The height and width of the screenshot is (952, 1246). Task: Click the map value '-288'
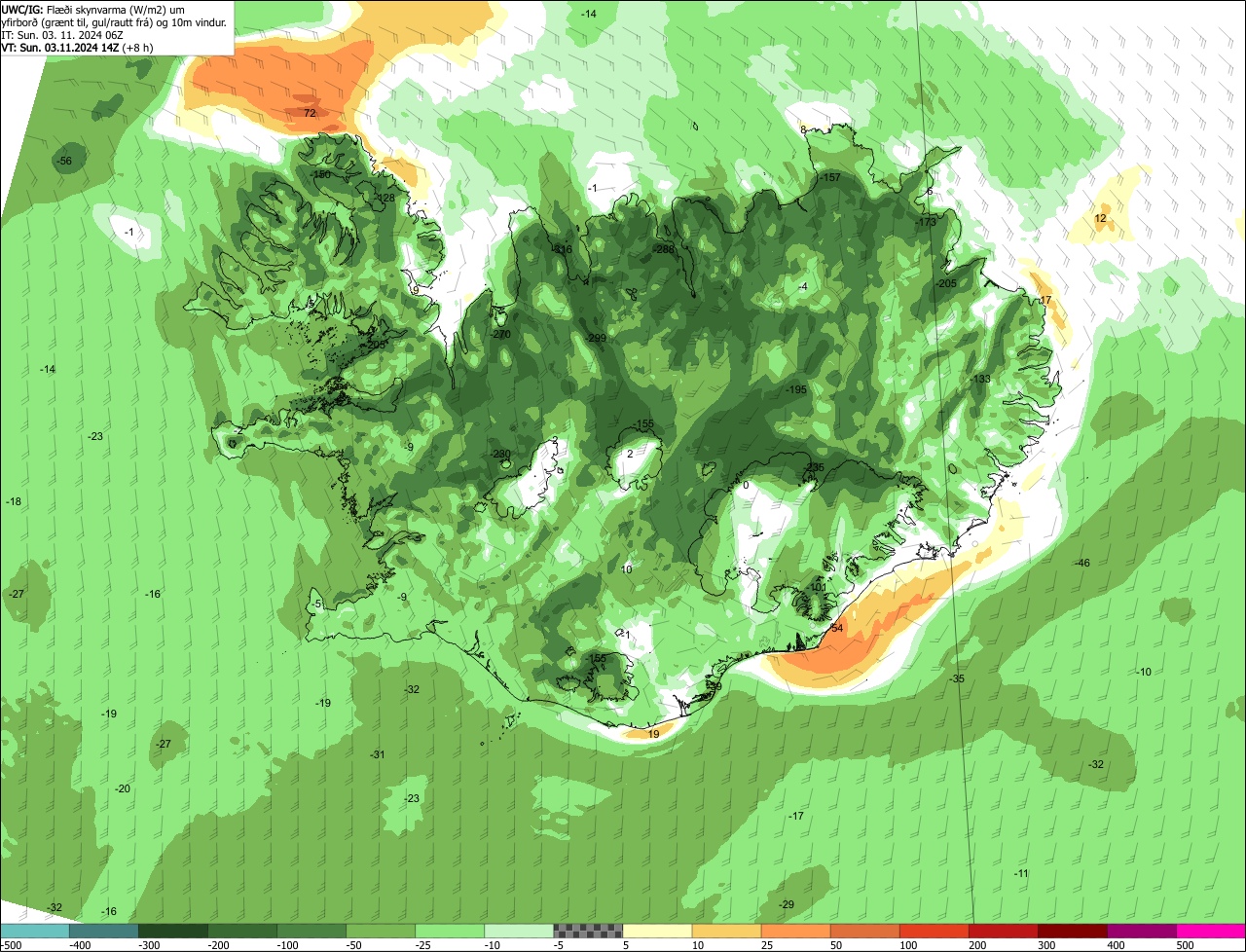pos(664,249)
